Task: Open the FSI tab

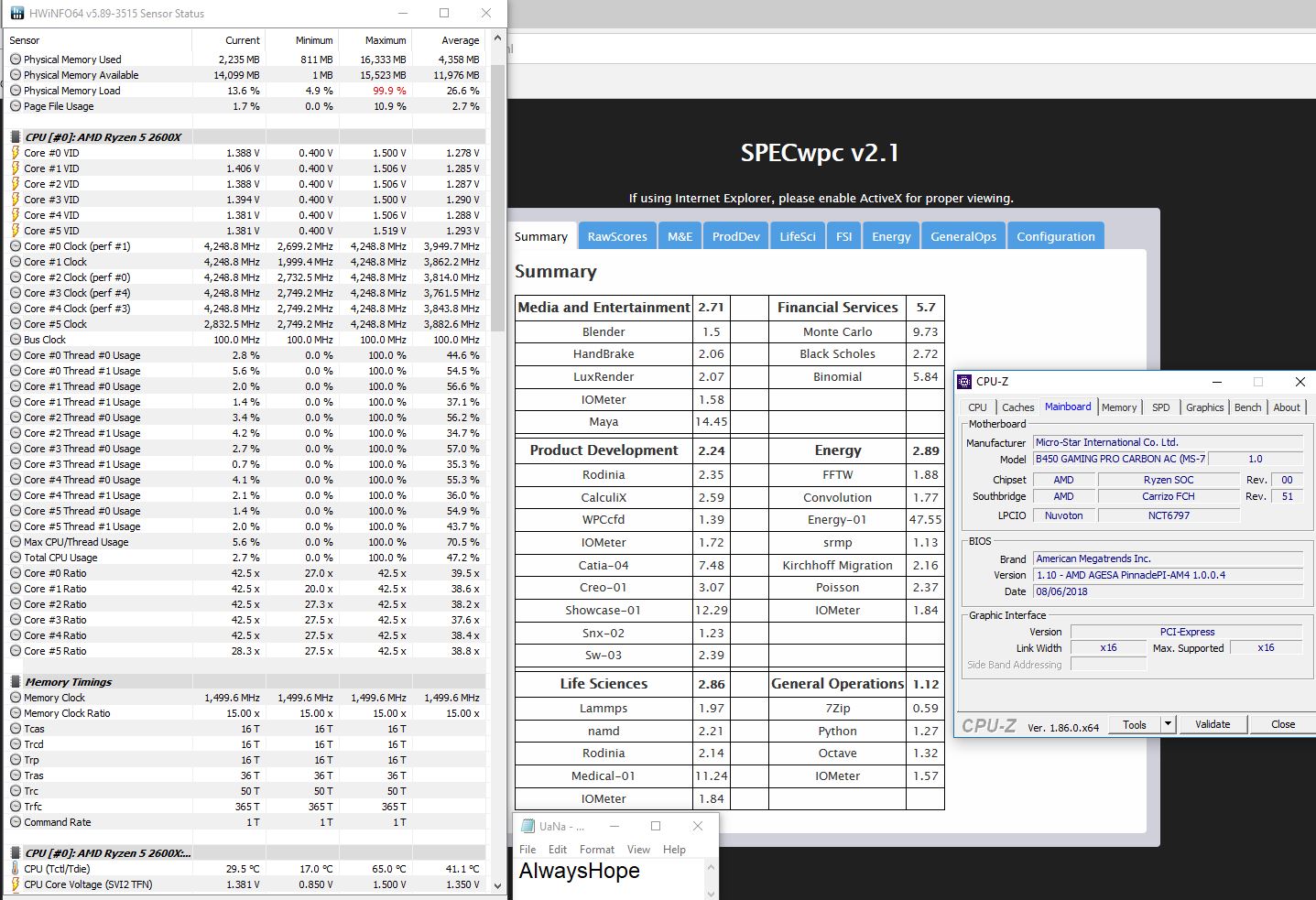Action: (x=844, y=236)
